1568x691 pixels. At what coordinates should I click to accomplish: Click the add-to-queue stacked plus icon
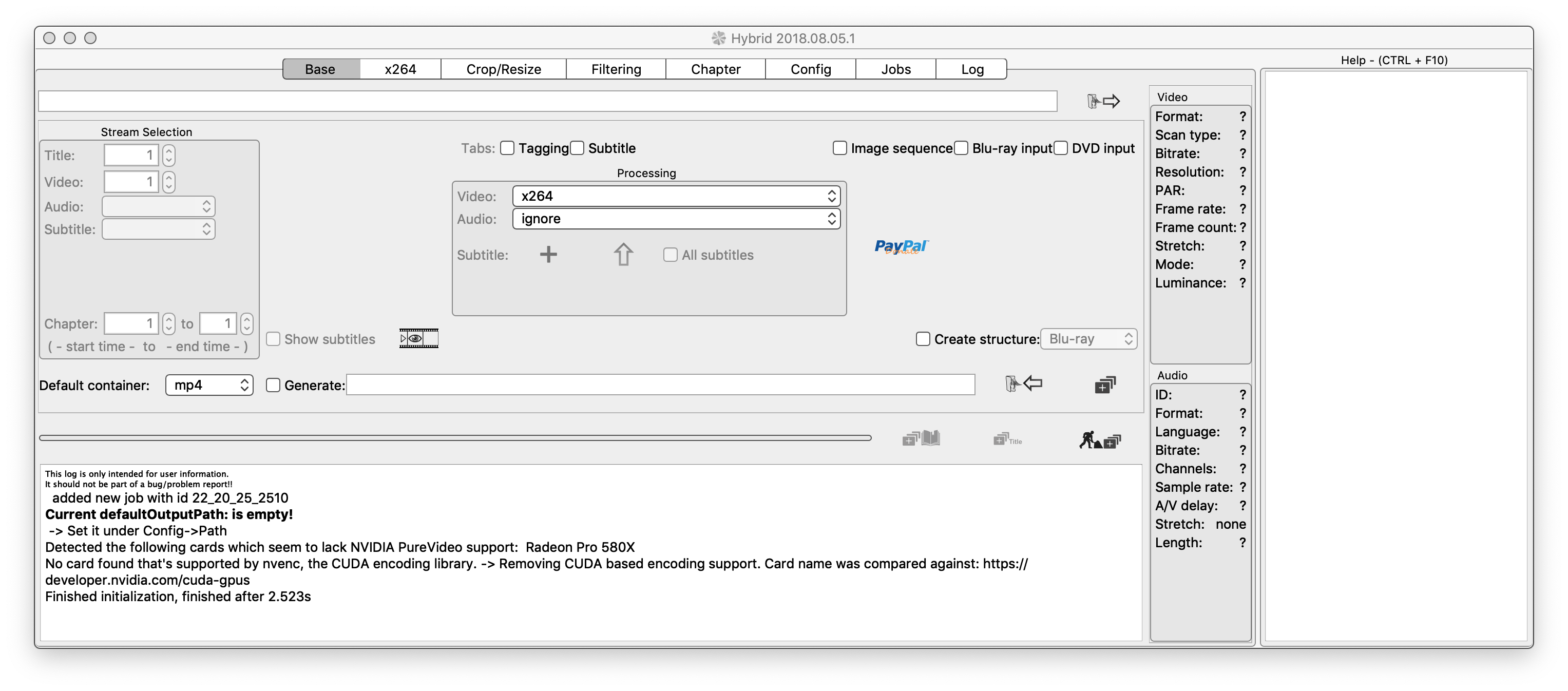(1104, 385)
